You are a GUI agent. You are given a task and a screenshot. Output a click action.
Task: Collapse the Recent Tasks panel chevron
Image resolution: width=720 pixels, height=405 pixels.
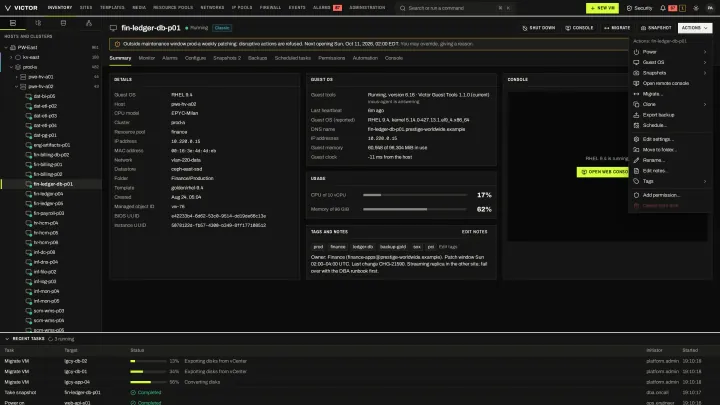(x=7, y=339)
